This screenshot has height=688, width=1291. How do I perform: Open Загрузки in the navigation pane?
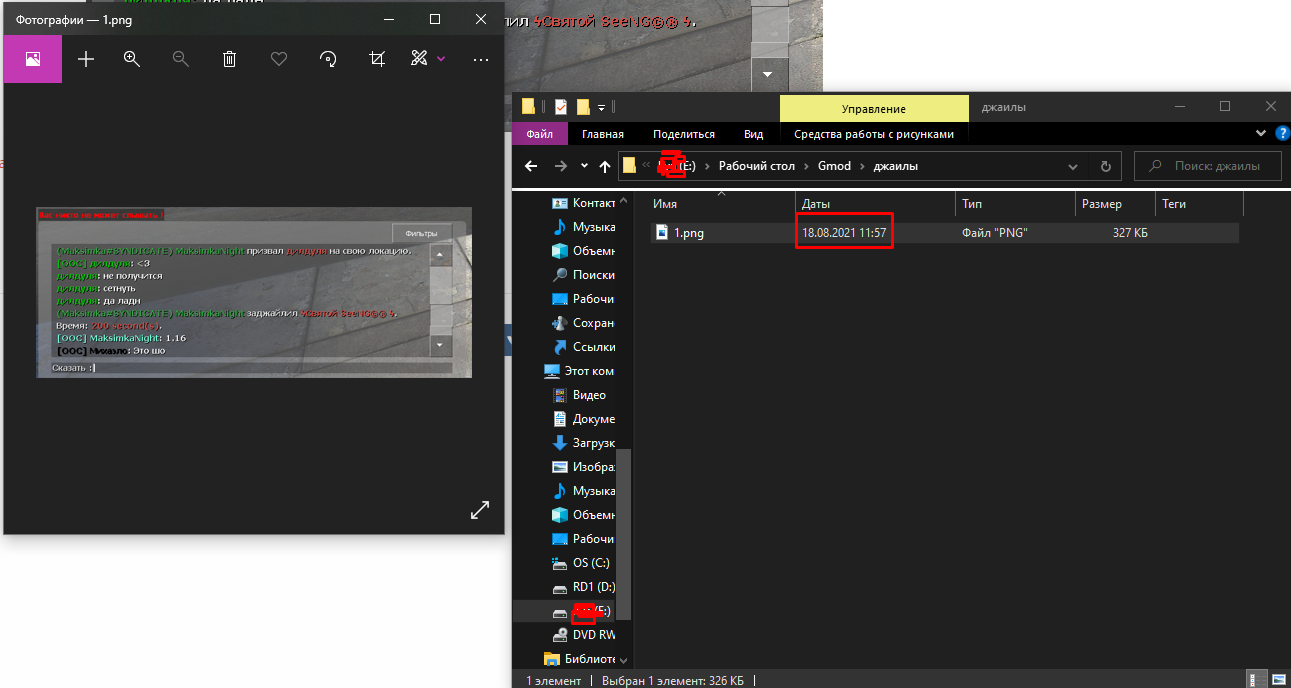pos(584,443)
